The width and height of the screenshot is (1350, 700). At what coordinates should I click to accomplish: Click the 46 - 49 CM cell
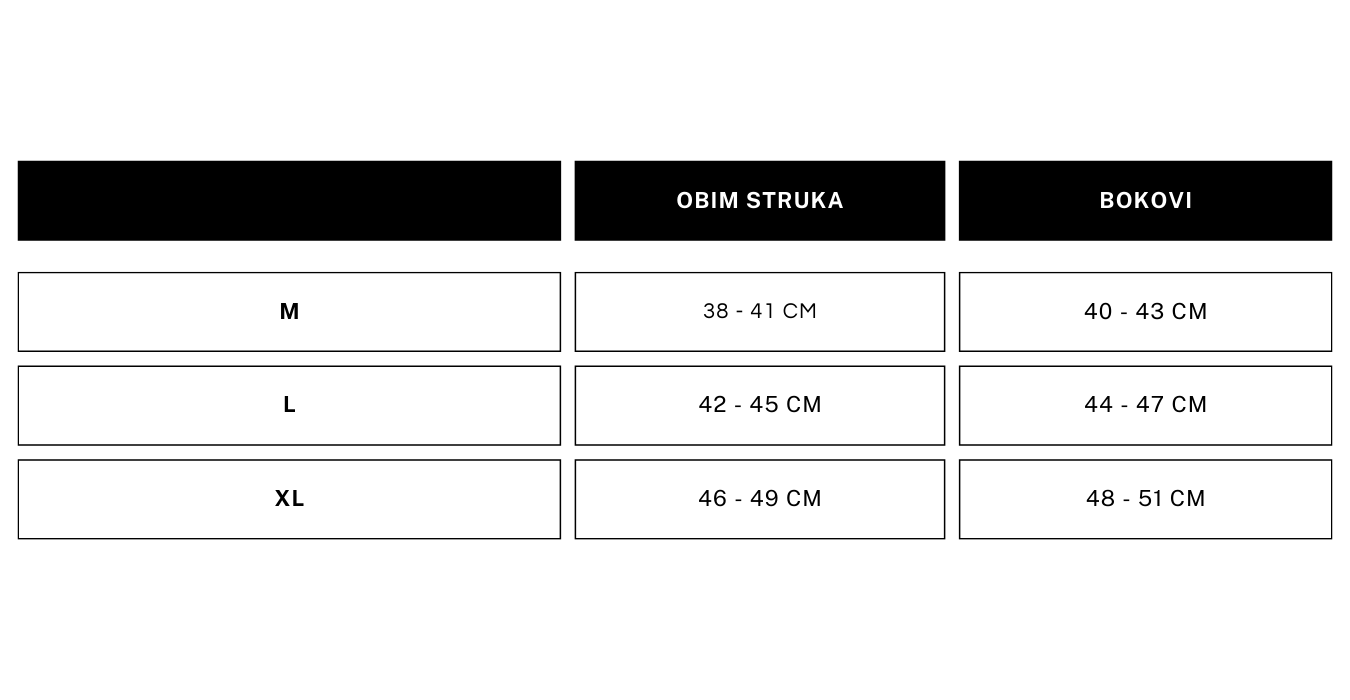coord(760,499)
